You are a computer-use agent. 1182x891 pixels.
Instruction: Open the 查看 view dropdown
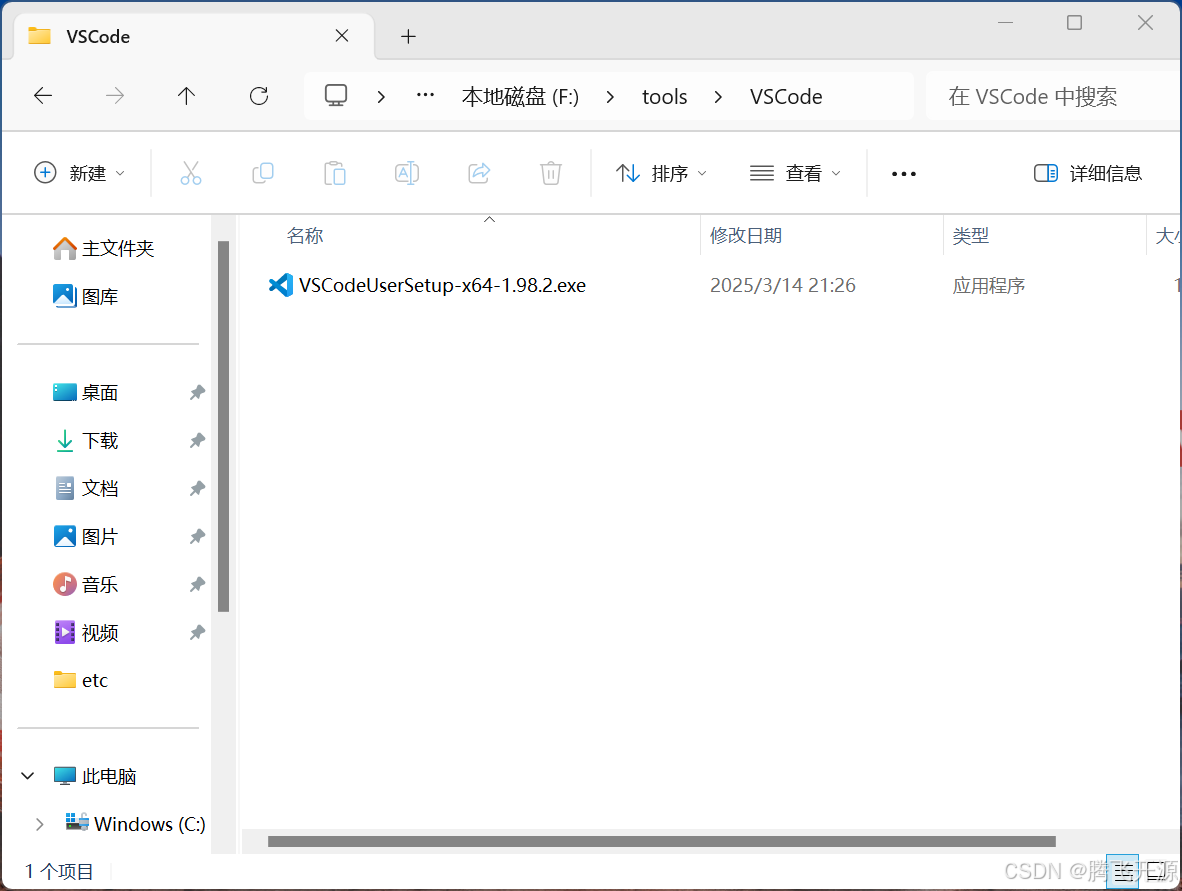[795, 173]
